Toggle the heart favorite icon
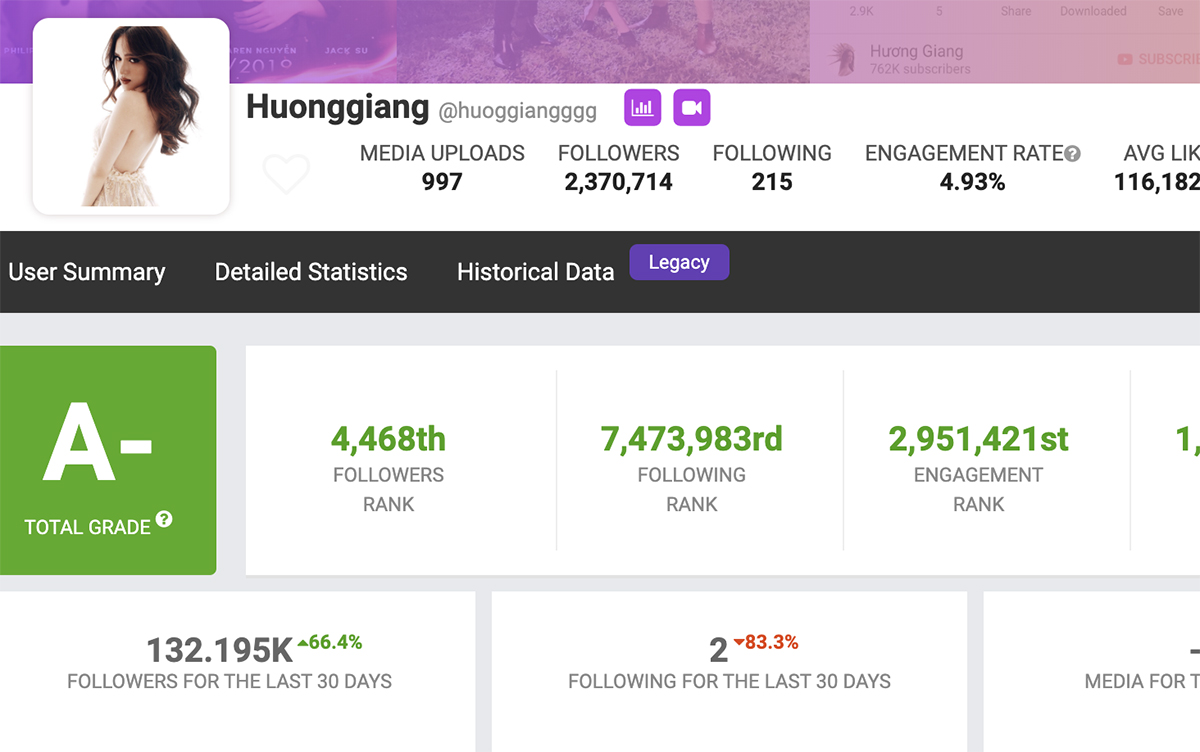This screenshot has height=752, width=1200. click(286, 174)
